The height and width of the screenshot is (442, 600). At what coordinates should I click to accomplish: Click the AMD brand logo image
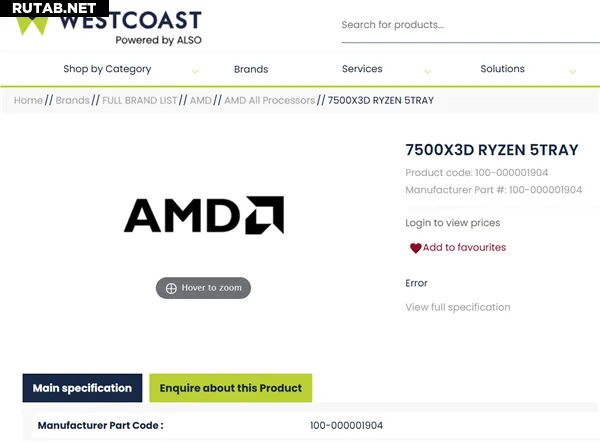(203, 215)
